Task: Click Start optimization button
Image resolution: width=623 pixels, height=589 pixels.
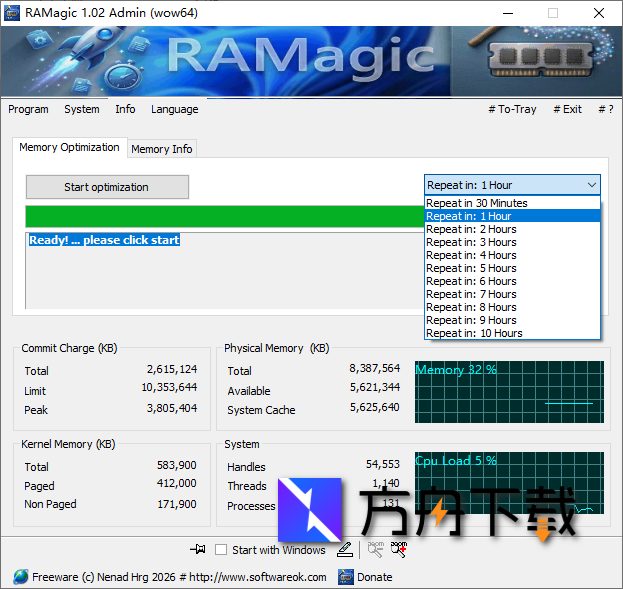Action: [107, 187]
